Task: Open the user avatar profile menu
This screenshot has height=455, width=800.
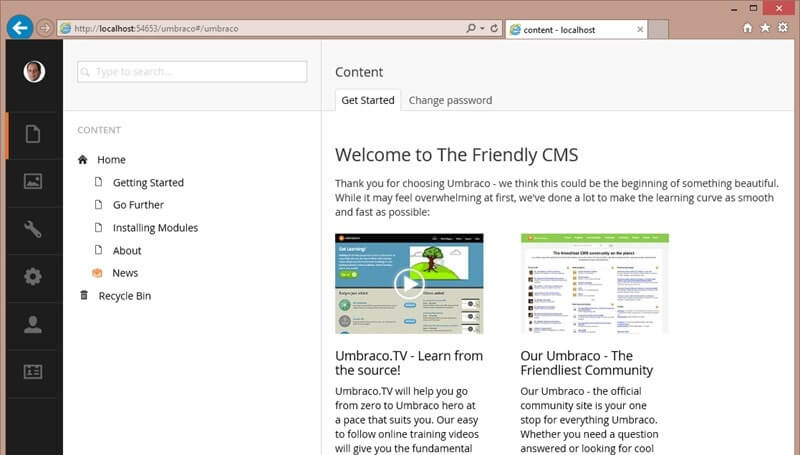Action: [34, 71]
